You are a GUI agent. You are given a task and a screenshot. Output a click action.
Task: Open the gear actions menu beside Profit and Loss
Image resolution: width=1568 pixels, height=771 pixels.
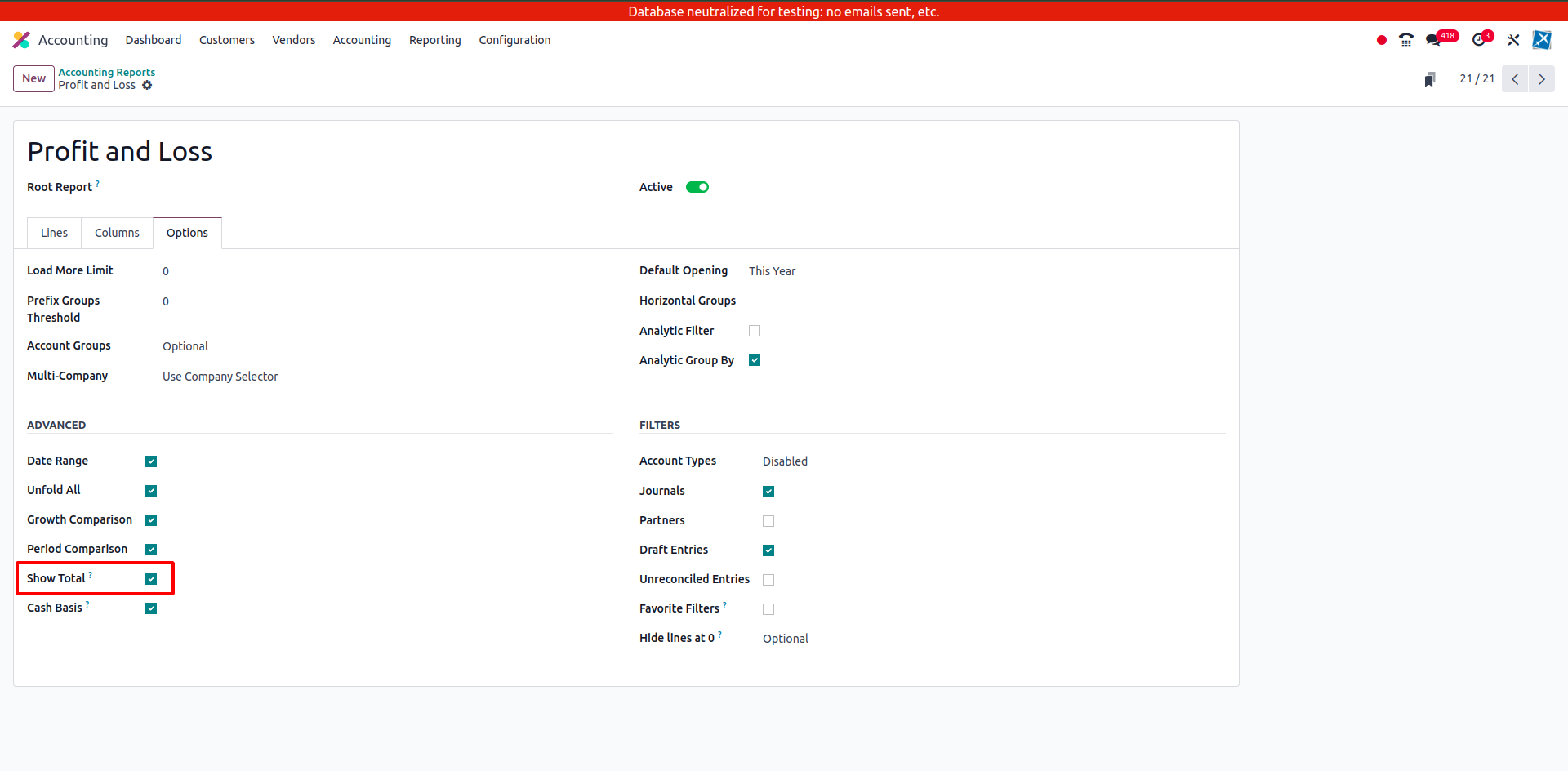147,85
